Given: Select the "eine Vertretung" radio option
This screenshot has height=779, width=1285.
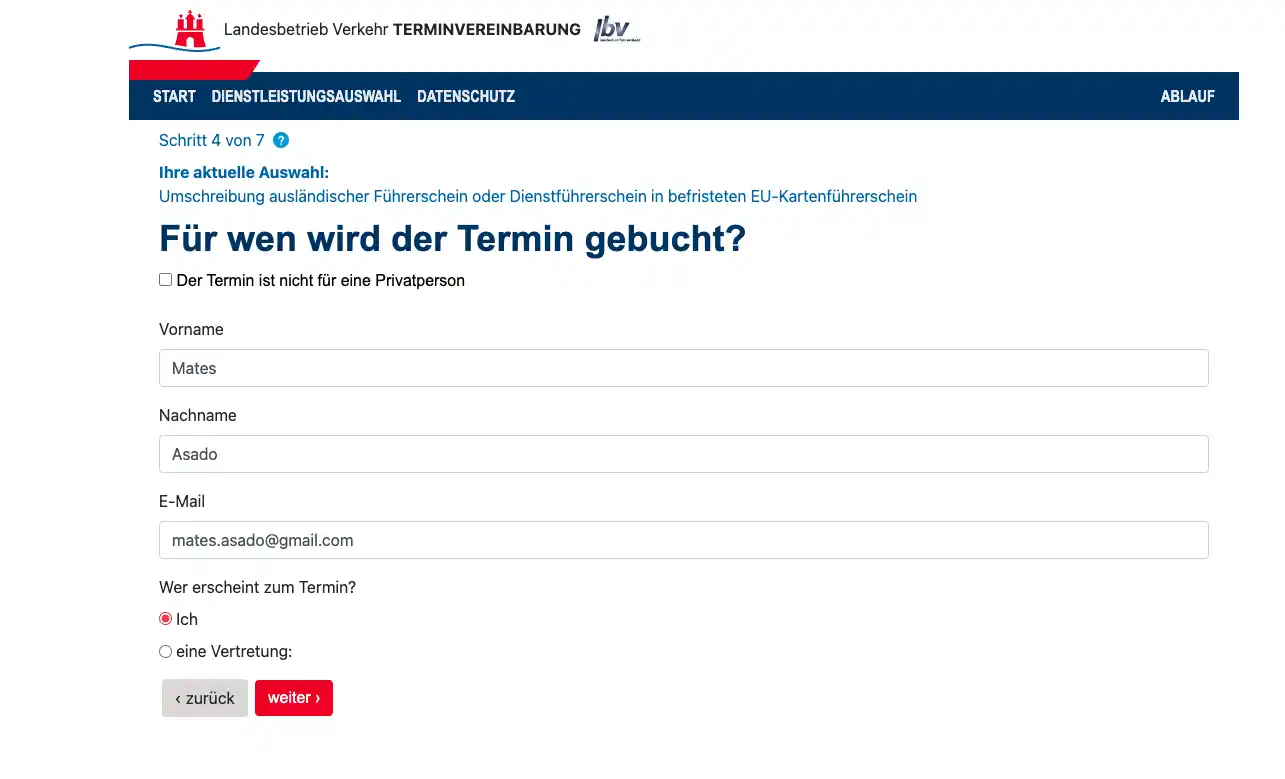Looking at the screenshot, I should tap(165, 651).
